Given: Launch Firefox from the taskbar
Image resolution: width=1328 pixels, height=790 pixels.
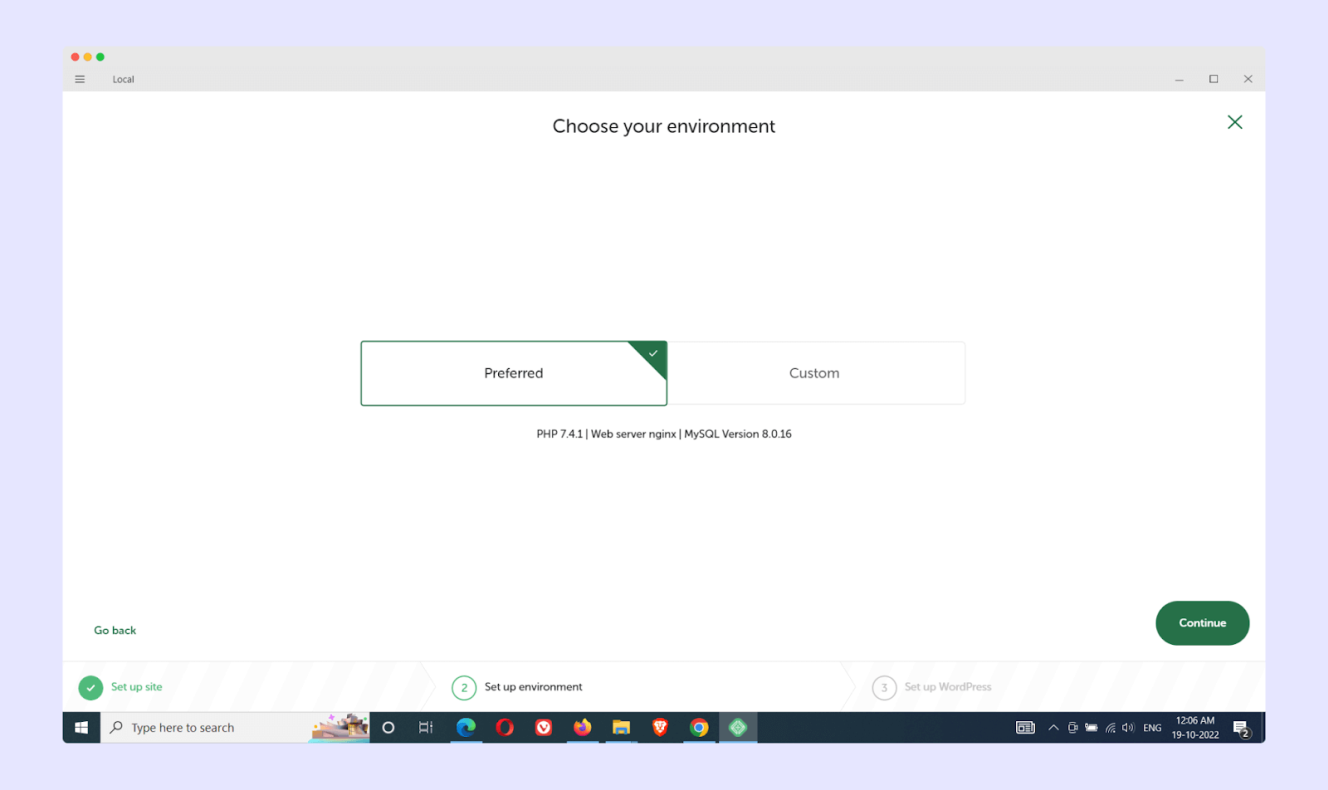Looking at the screenshot, I should click(x=582, y=727).
